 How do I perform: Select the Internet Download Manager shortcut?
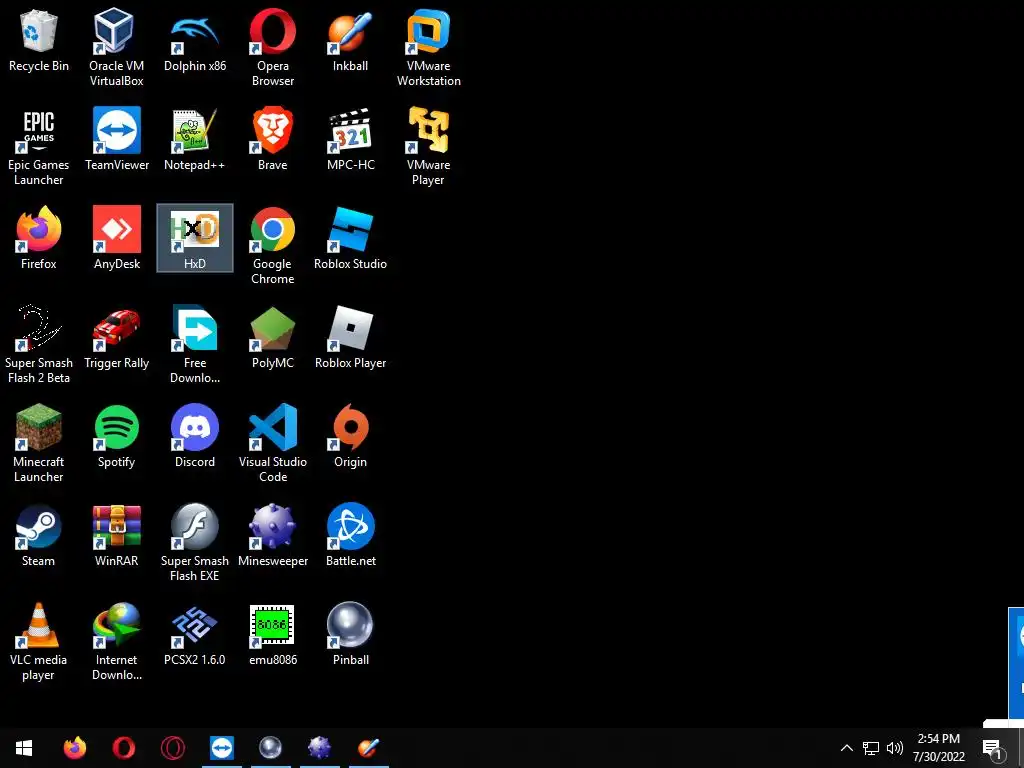[117, 642]
